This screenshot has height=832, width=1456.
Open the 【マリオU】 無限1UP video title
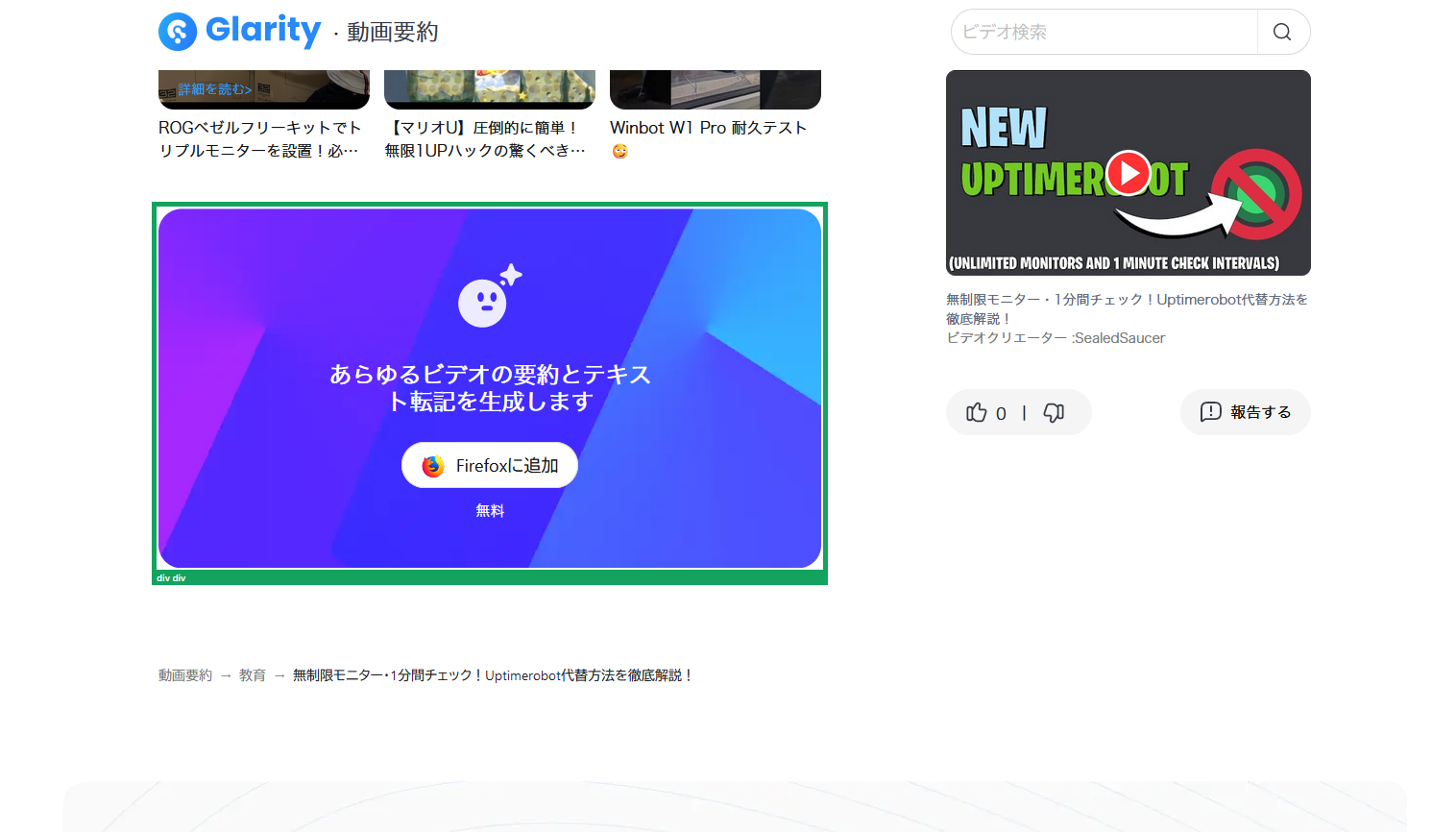pyautogui.click(x=485, y=139)
